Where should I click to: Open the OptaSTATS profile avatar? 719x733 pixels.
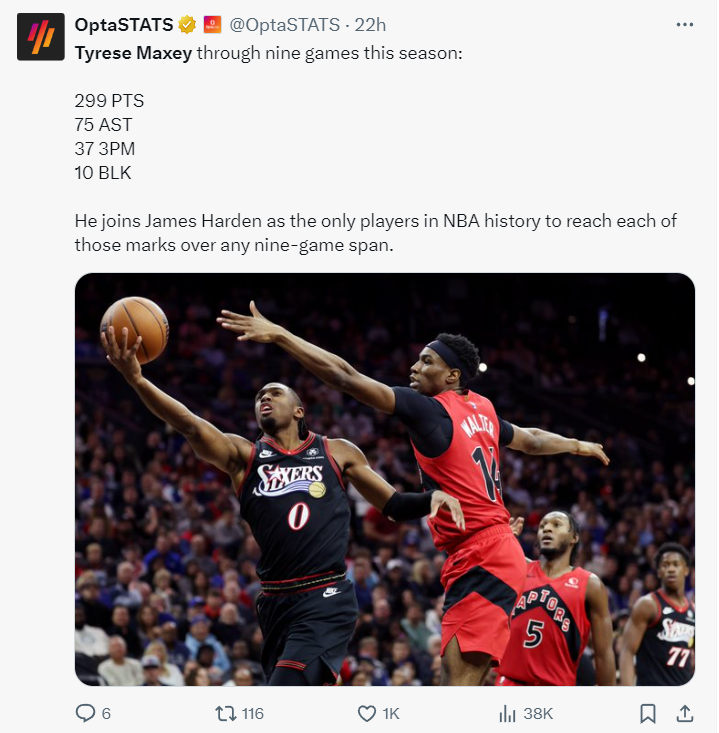click(x=41, y=37)
